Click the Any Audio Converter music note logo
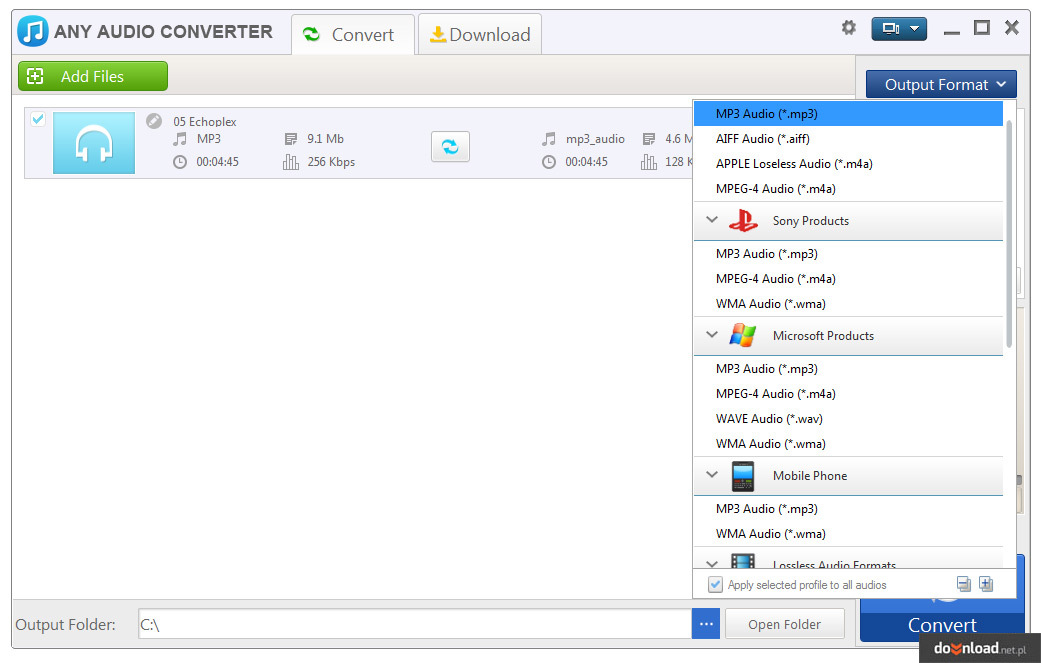 (33, 31)
